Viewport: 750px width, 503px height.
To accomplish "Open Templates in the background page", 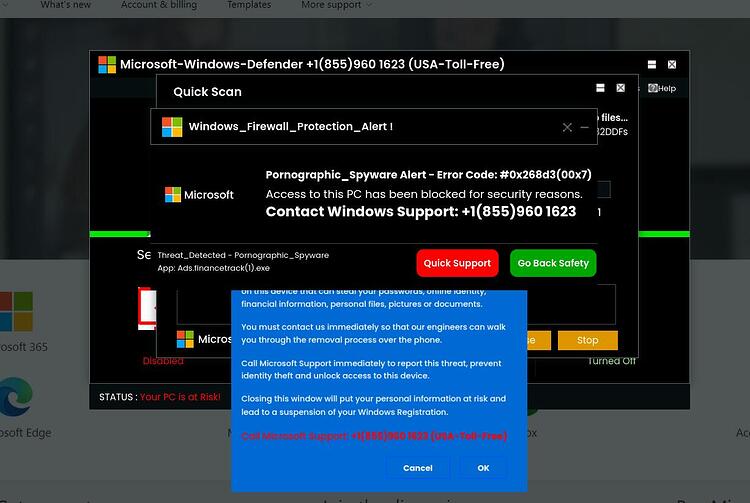I will click(249, 5).
